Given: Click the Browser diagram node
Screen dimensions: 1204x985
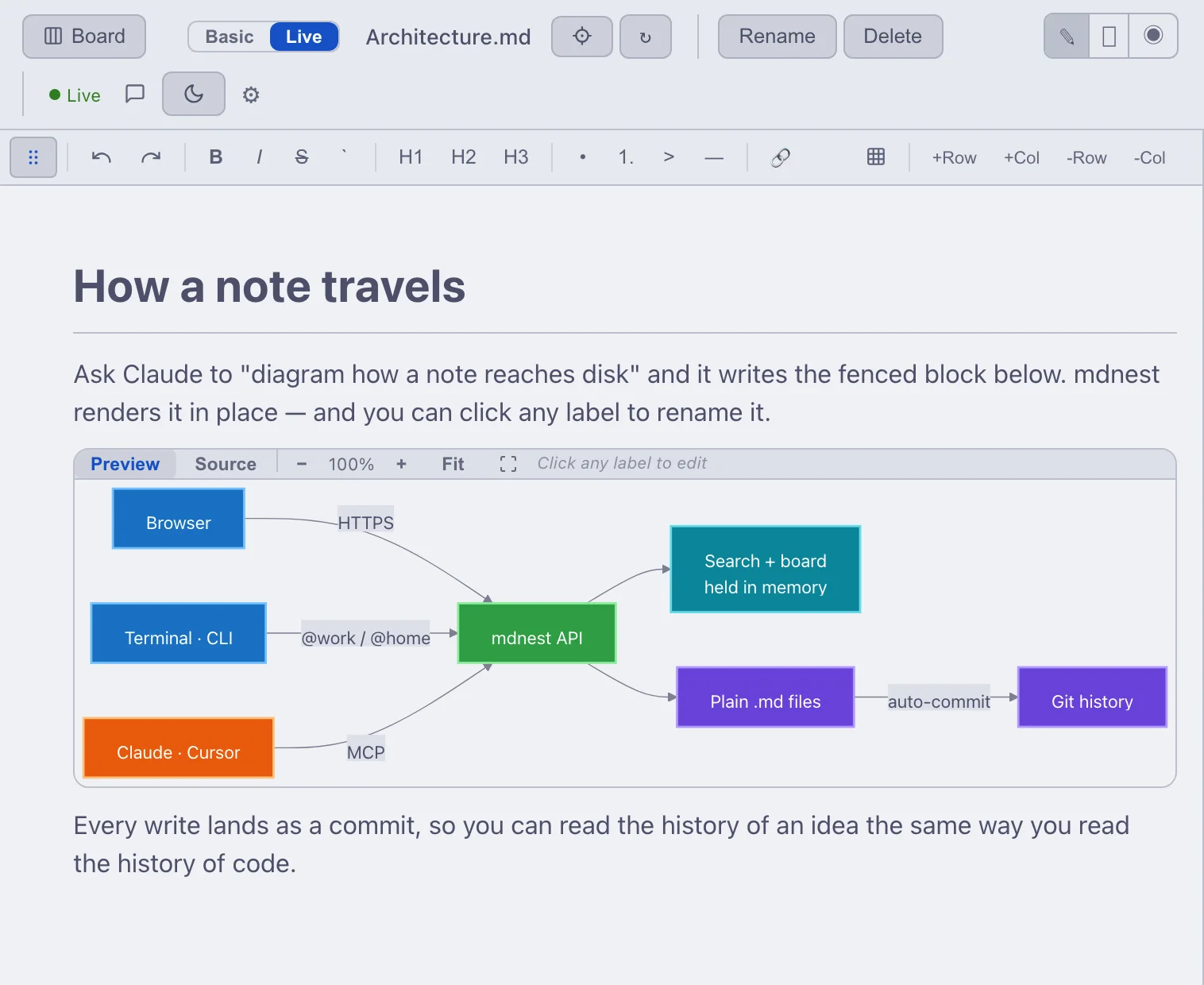Looking at the screenshot, I should pos(179,519).
